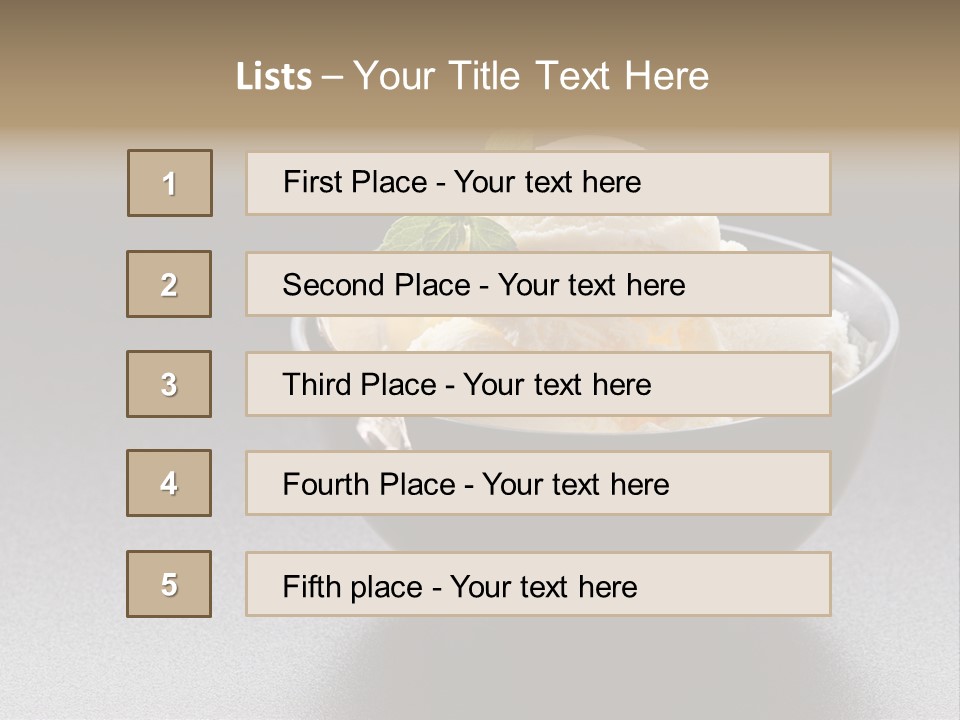Click the Third Place text box
Viewport: 960px width, 720px height.
click(x=538, y=384)
